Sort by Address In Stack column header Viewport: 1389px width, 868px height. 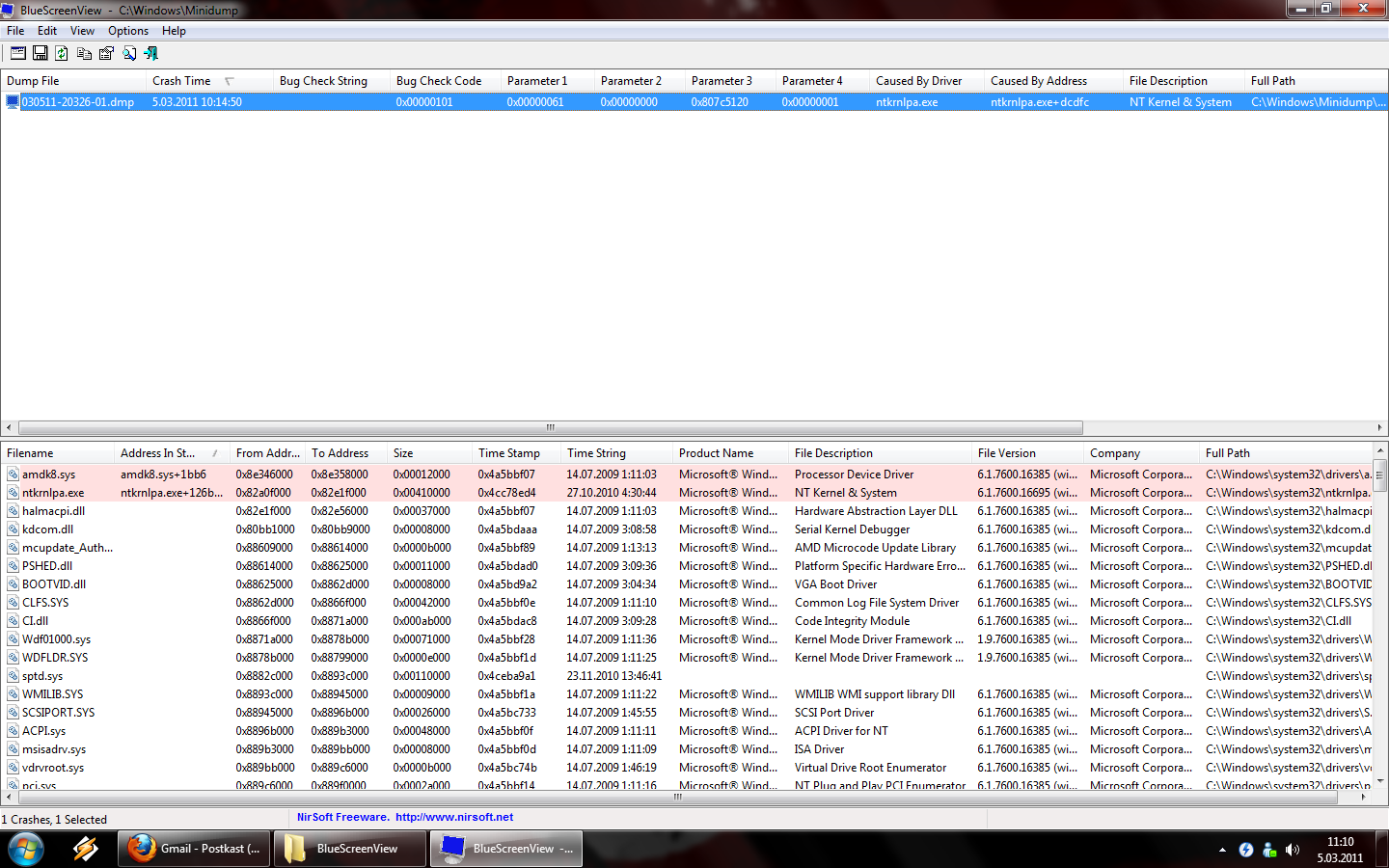pos(172,453)
